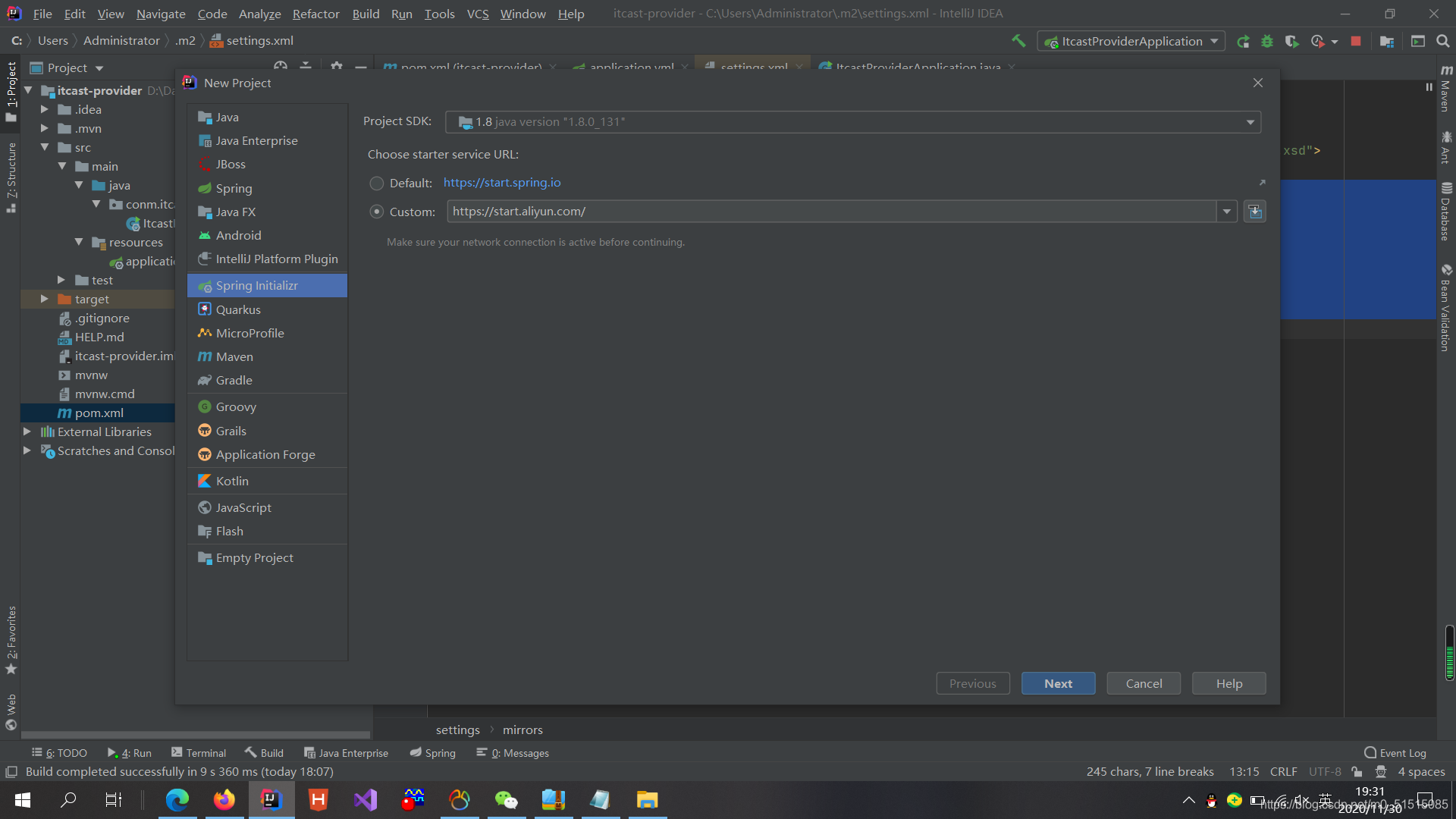Viewport: 1456px width, 819px height.
Task: Open the VCS menu
Action: coord(478,14)
